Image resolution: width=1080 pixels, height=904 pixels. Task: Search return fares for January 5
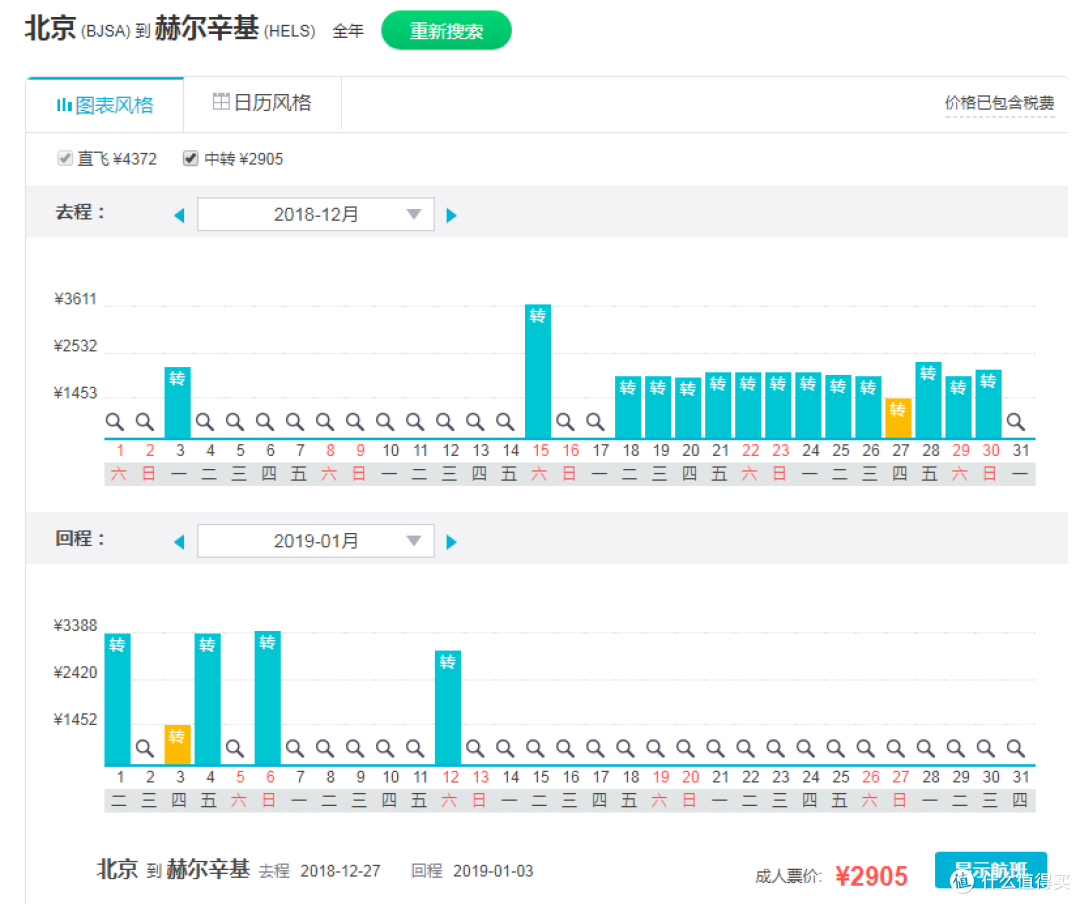click(x=235, y=748)
